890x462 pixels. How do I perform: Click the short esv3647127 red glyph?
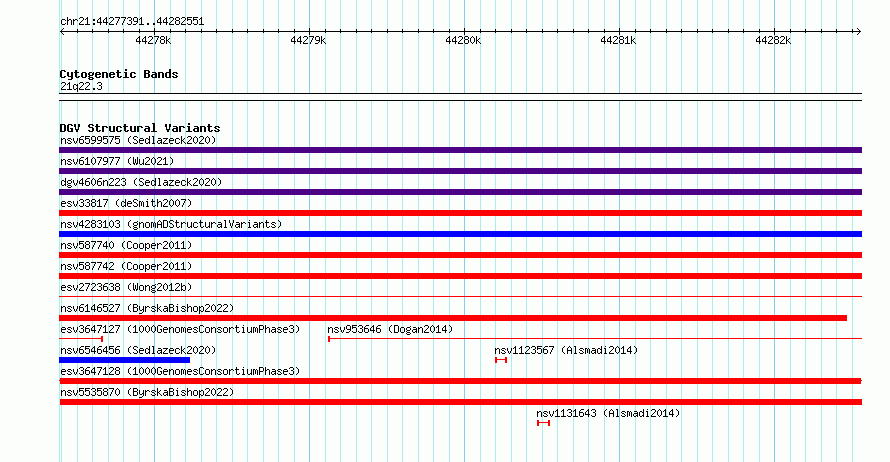coord(81,339)
